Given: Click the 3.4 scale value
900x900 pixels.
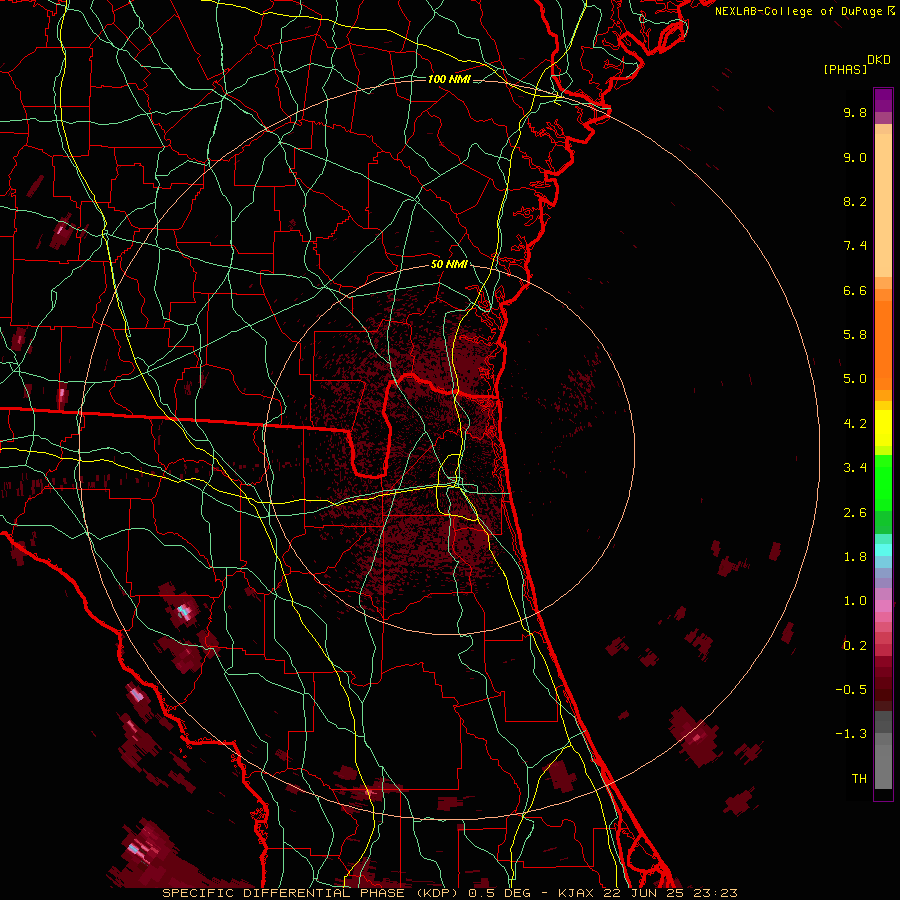Looking at the screenshot, I should [855, 468].
